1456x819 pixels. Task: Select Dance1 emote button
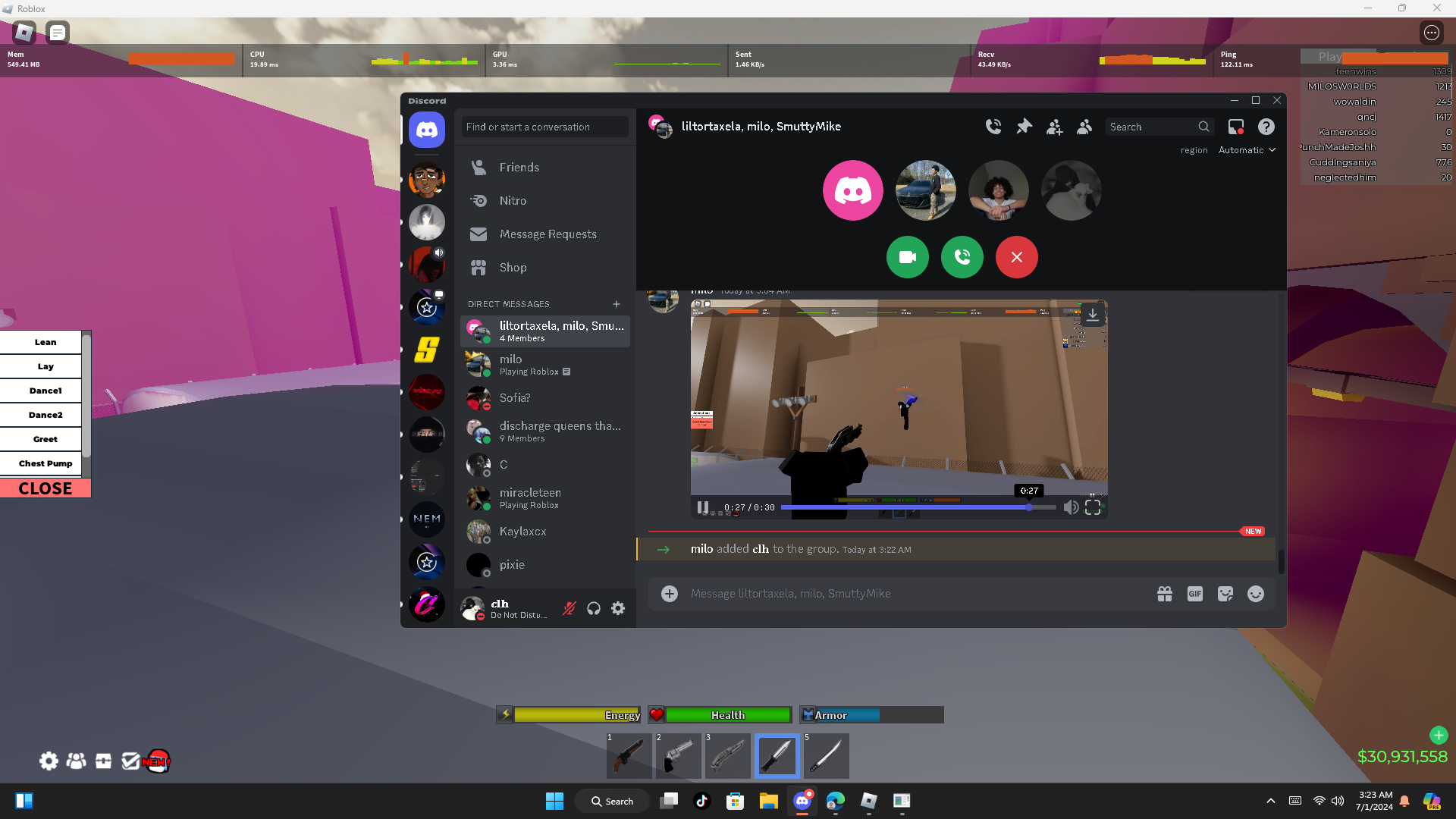click(x=41, y=391)
